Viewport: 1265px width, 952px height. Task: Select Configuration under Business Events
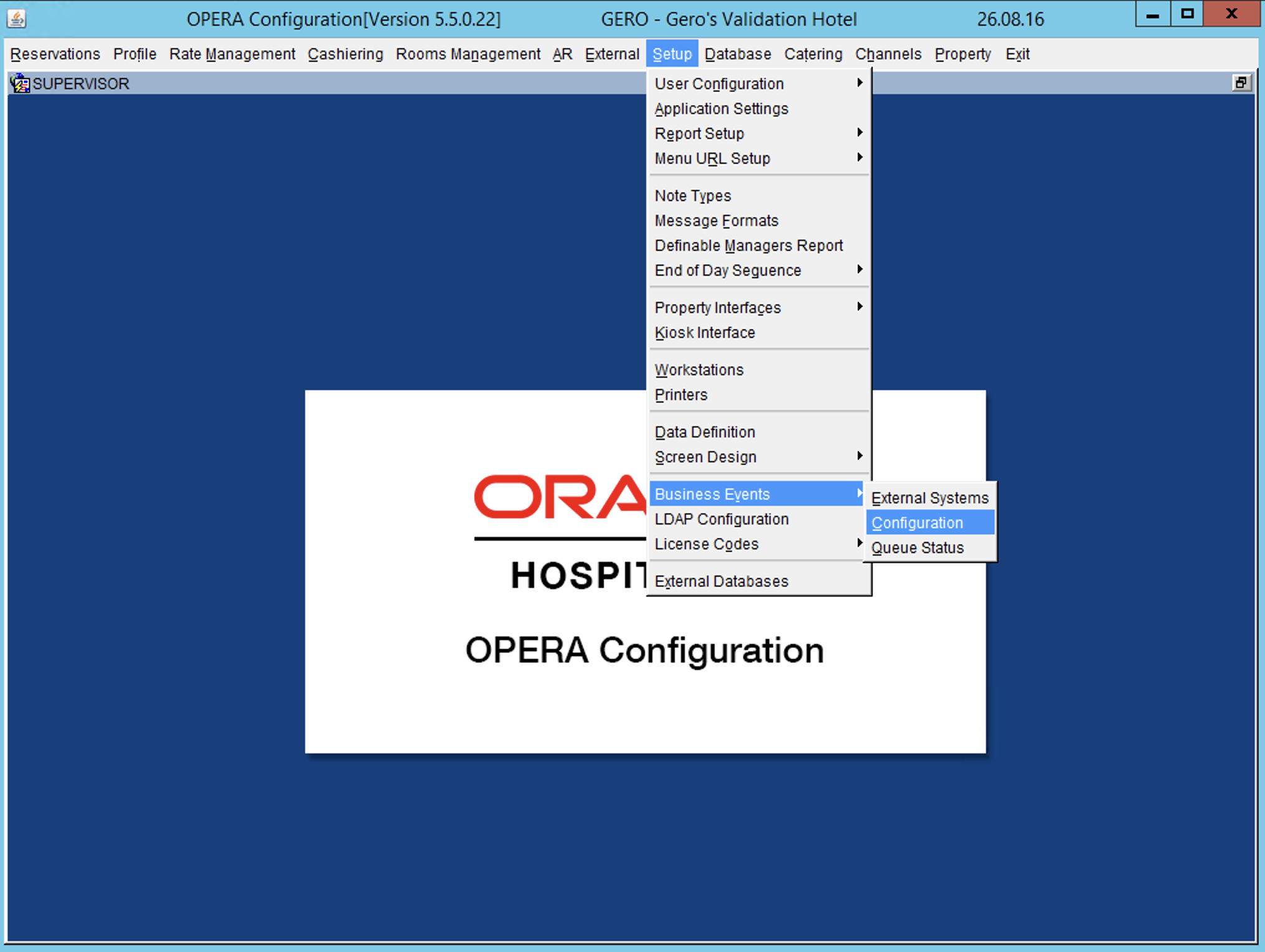coord(917,523)
